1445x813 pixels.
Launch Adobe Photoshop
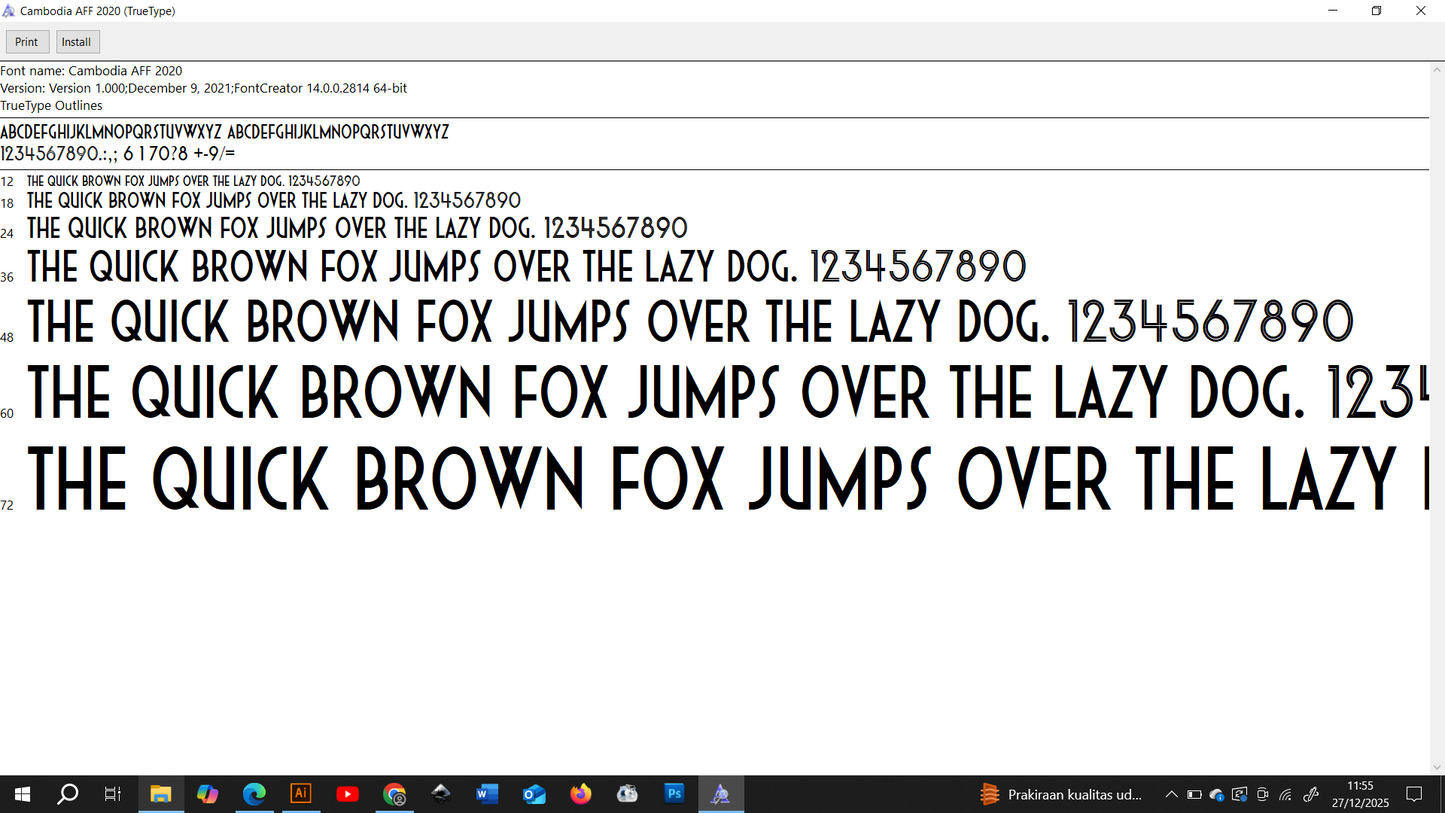[x=674, y=793]
